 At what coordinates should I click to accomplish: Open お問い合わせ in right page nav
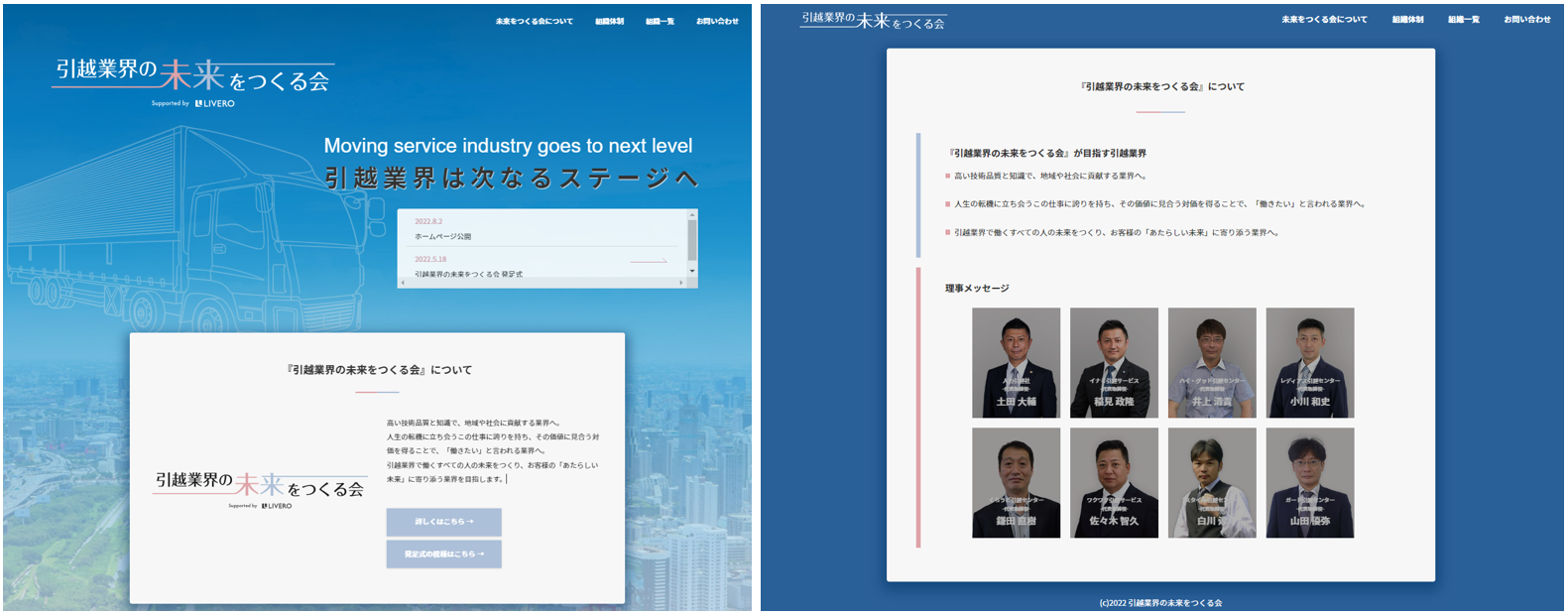tap(1527, 19)
